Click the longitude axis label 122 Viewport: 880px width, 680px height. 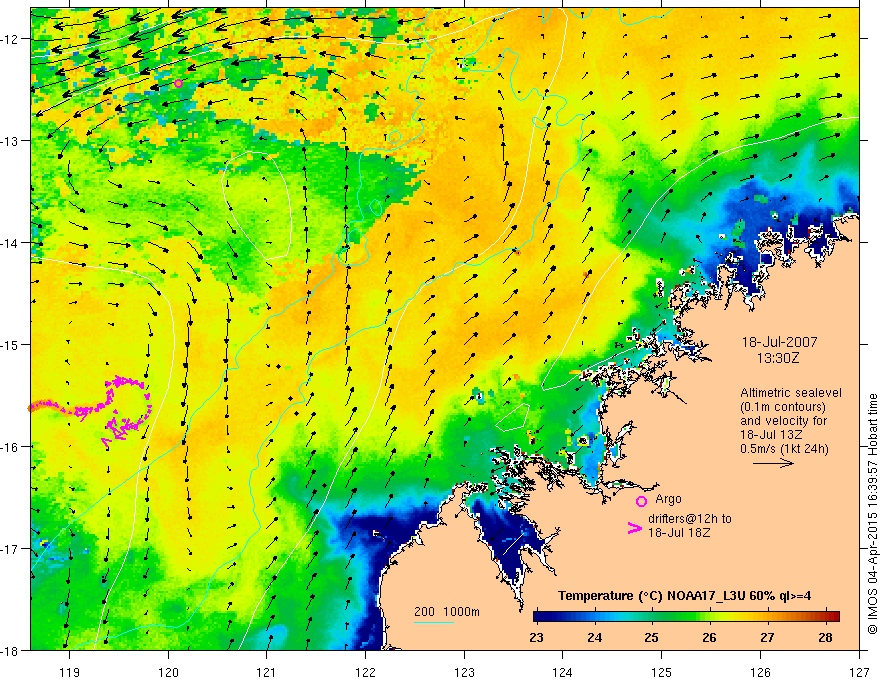coord(365,672)
